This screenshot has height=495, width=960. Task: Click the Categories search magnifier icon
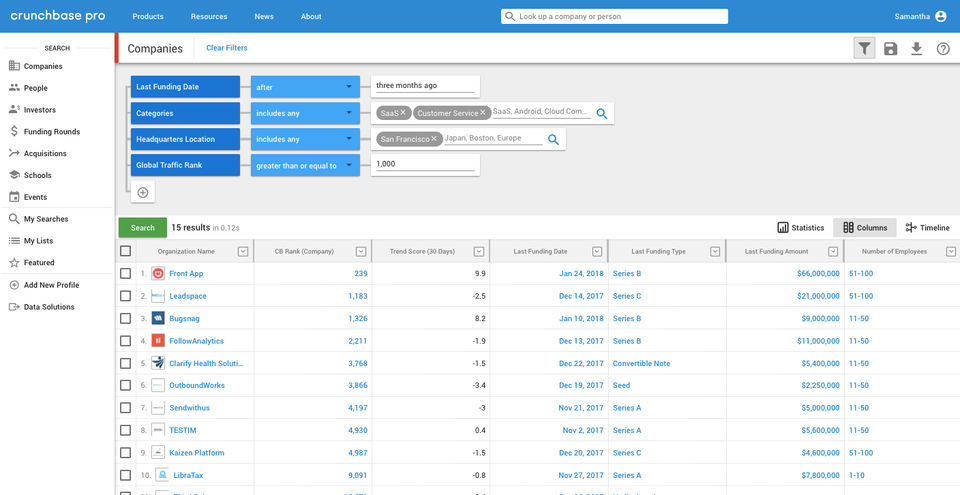602,113
